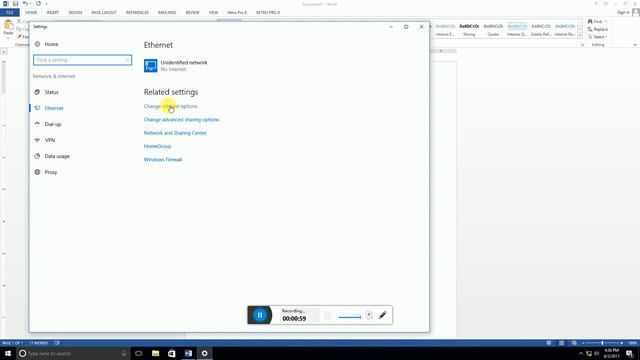Image resolution: width=640 pixels, height=360 pixels.
Task: Open File Explorer from taskbar
Action: [156, 353]
